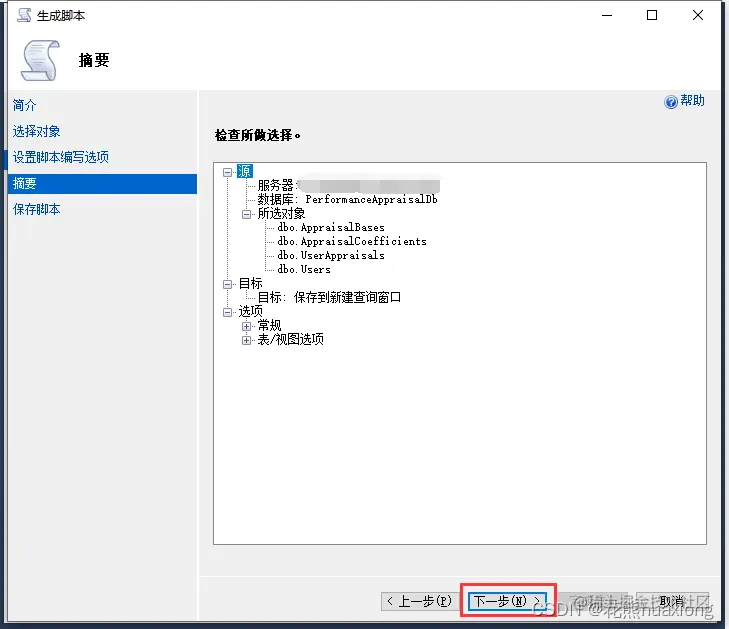Image resolution: width=729 pixels, height=629 pixels.
Task: Select the 服务器 tree row
Action: pyautogui.click(x=348, y=185)
